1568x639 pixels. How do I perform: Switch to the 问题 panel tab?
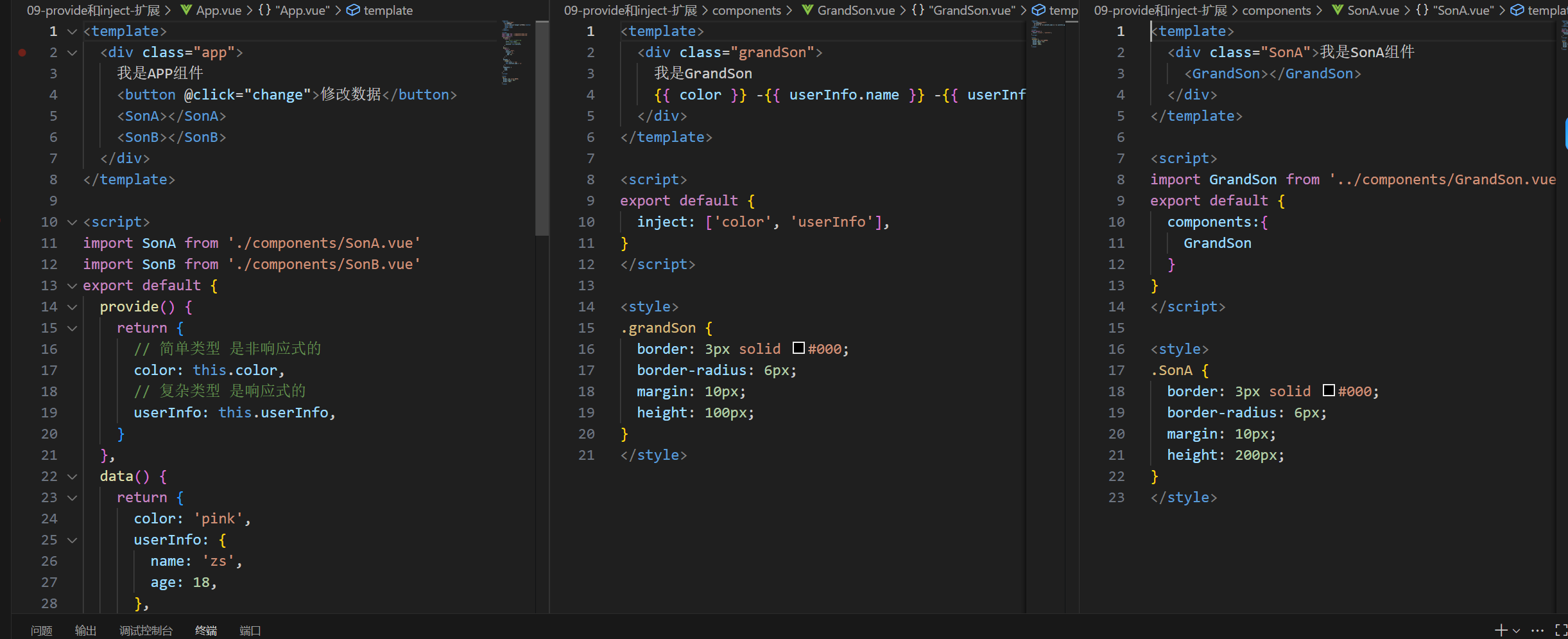pos(42,631)
